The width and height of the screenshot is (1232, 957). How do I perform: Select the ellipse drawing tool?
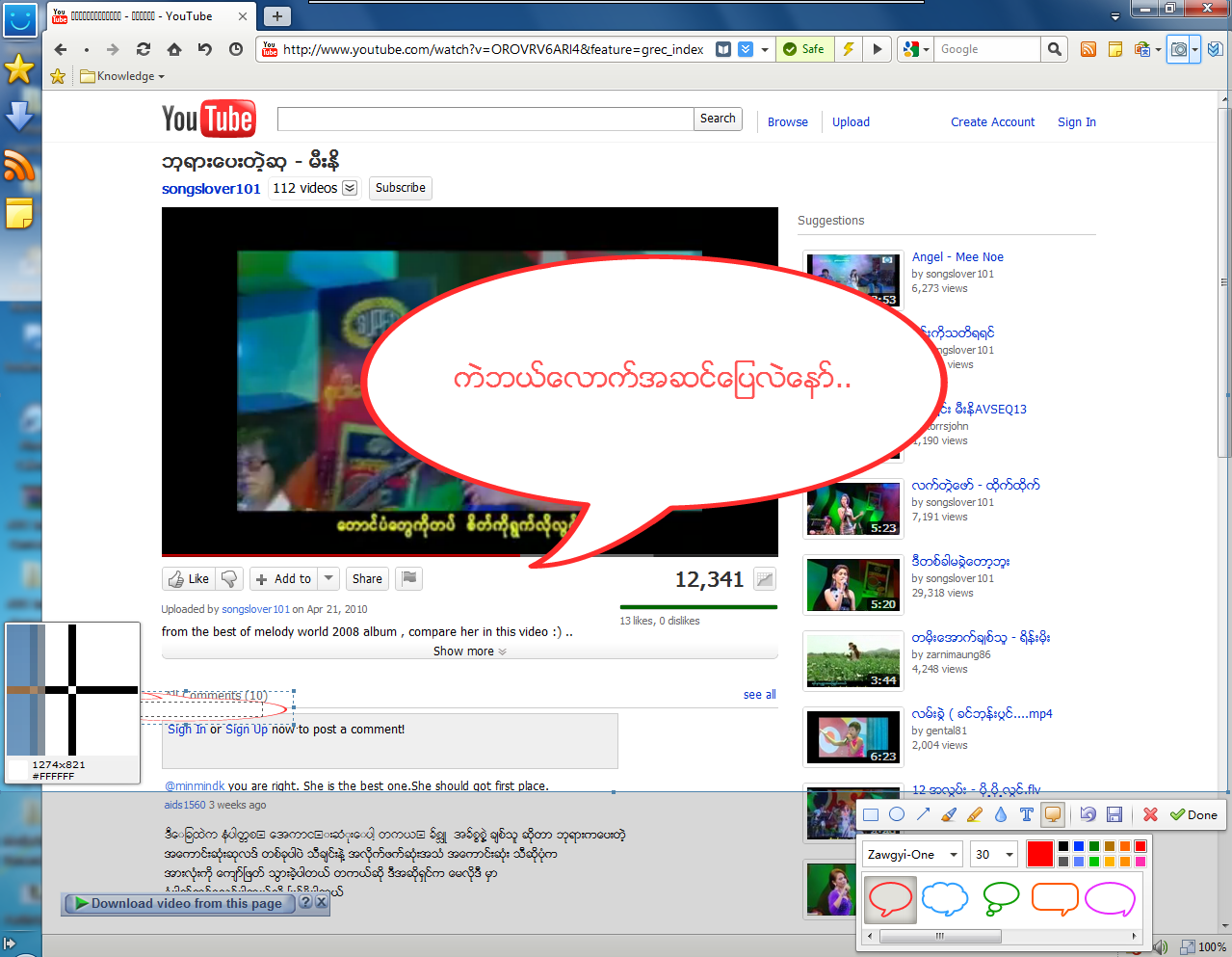[x=897, y=814]
